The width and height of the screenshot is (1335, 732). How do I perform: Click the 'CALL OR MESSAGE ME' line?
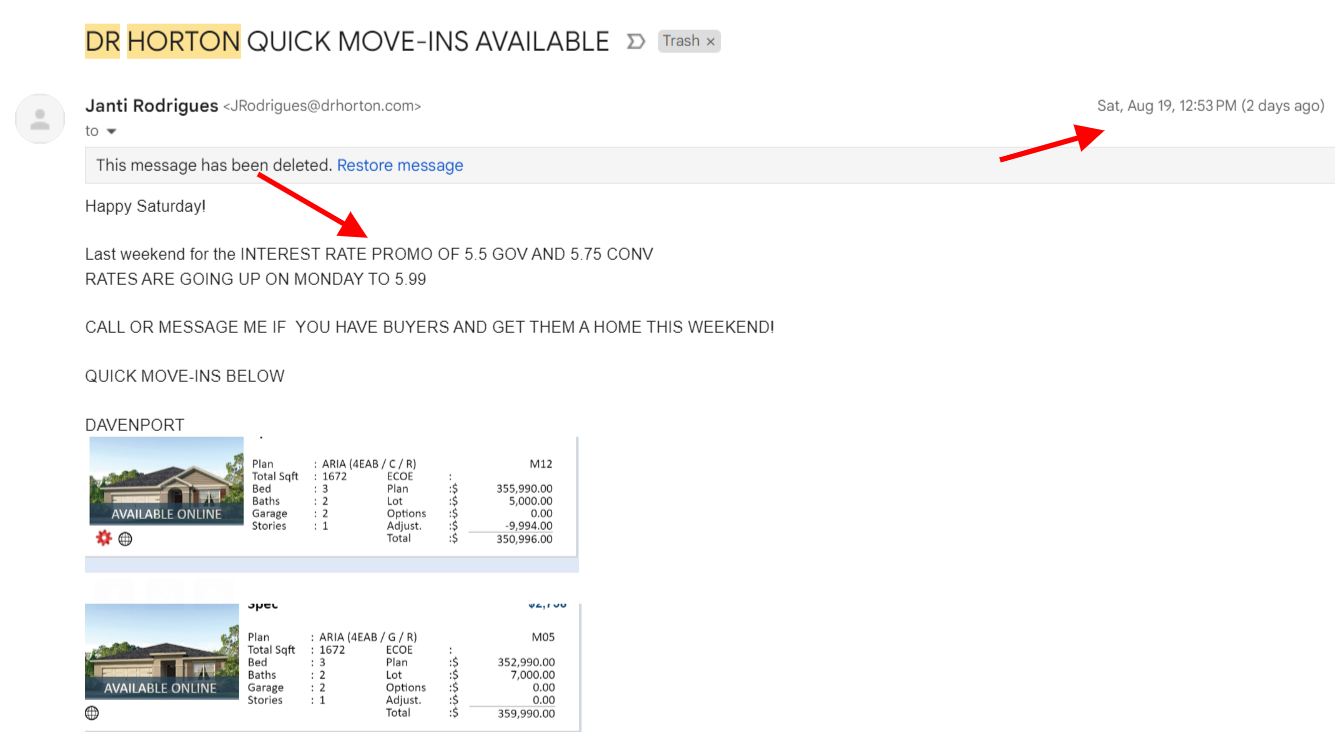[429, 327]
